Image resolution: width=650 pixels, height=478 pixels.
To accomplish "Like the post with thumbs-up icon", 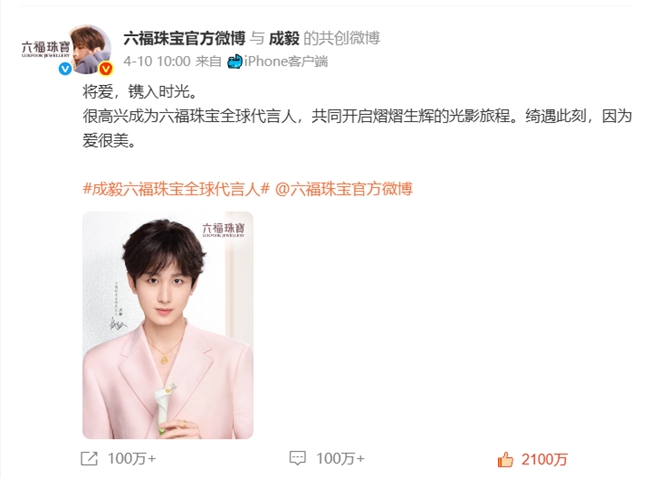I will tap(505, 459).
